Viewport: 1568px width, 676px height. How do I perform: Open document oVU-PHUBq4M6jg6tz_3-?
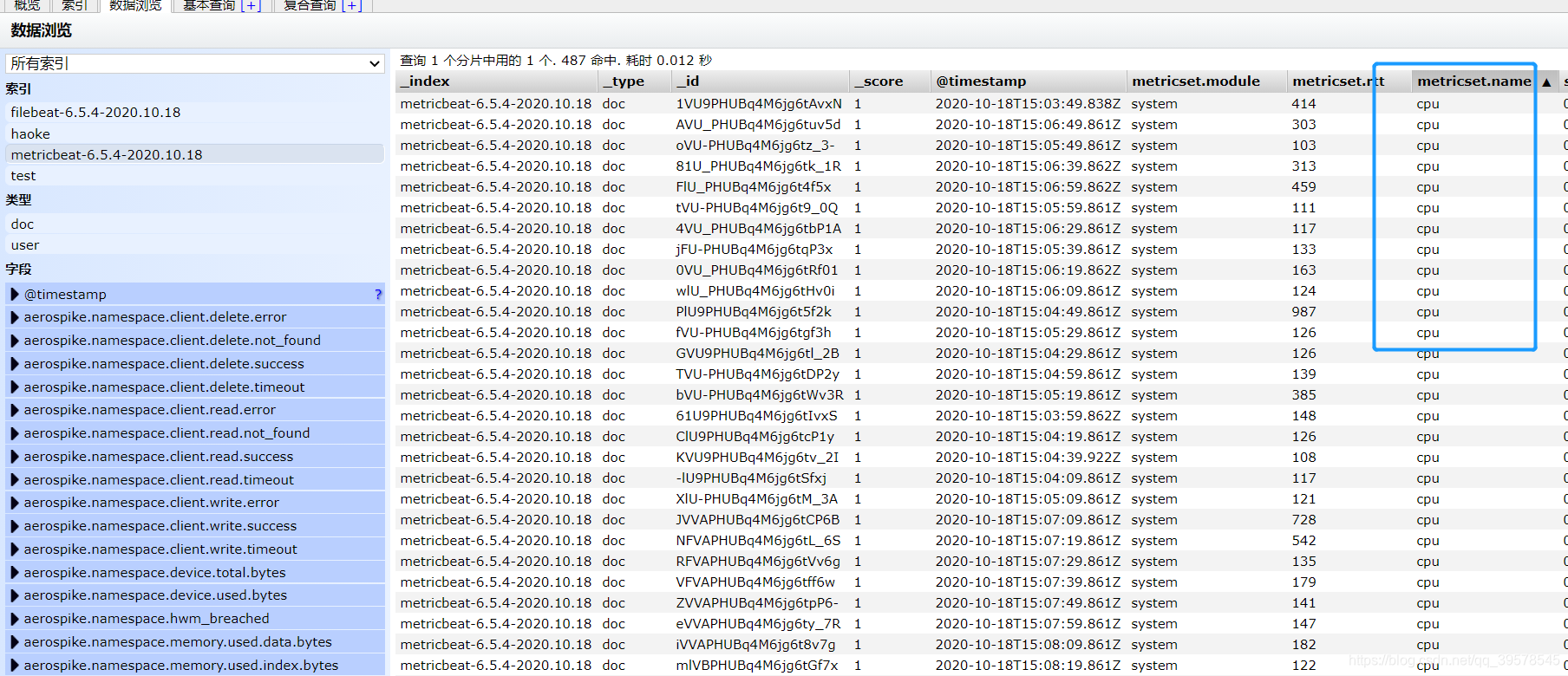click(x=755, y=145)
